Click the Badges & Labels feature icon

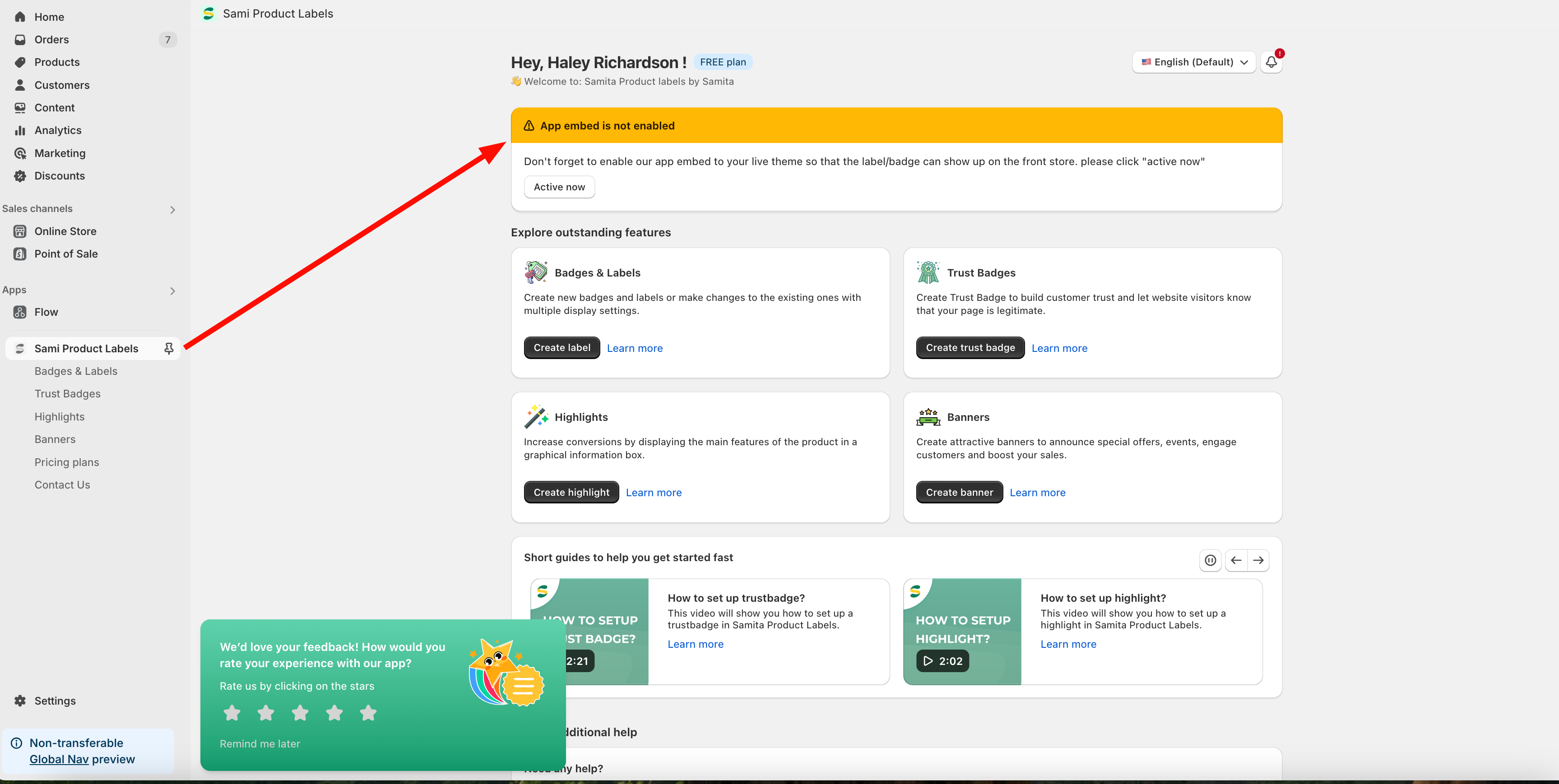point(536,272)
